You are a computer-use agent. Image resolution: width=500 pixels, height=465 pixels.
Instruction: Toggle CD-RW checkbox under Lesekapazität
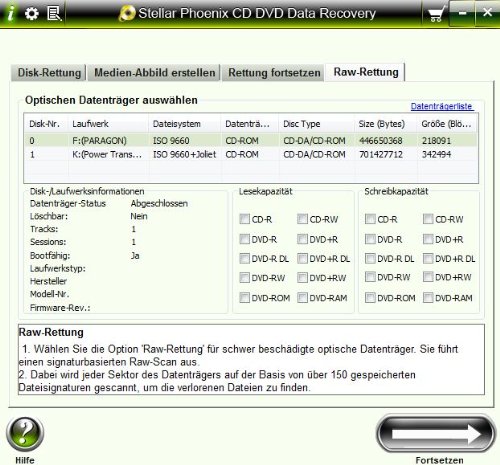(302, 219)
